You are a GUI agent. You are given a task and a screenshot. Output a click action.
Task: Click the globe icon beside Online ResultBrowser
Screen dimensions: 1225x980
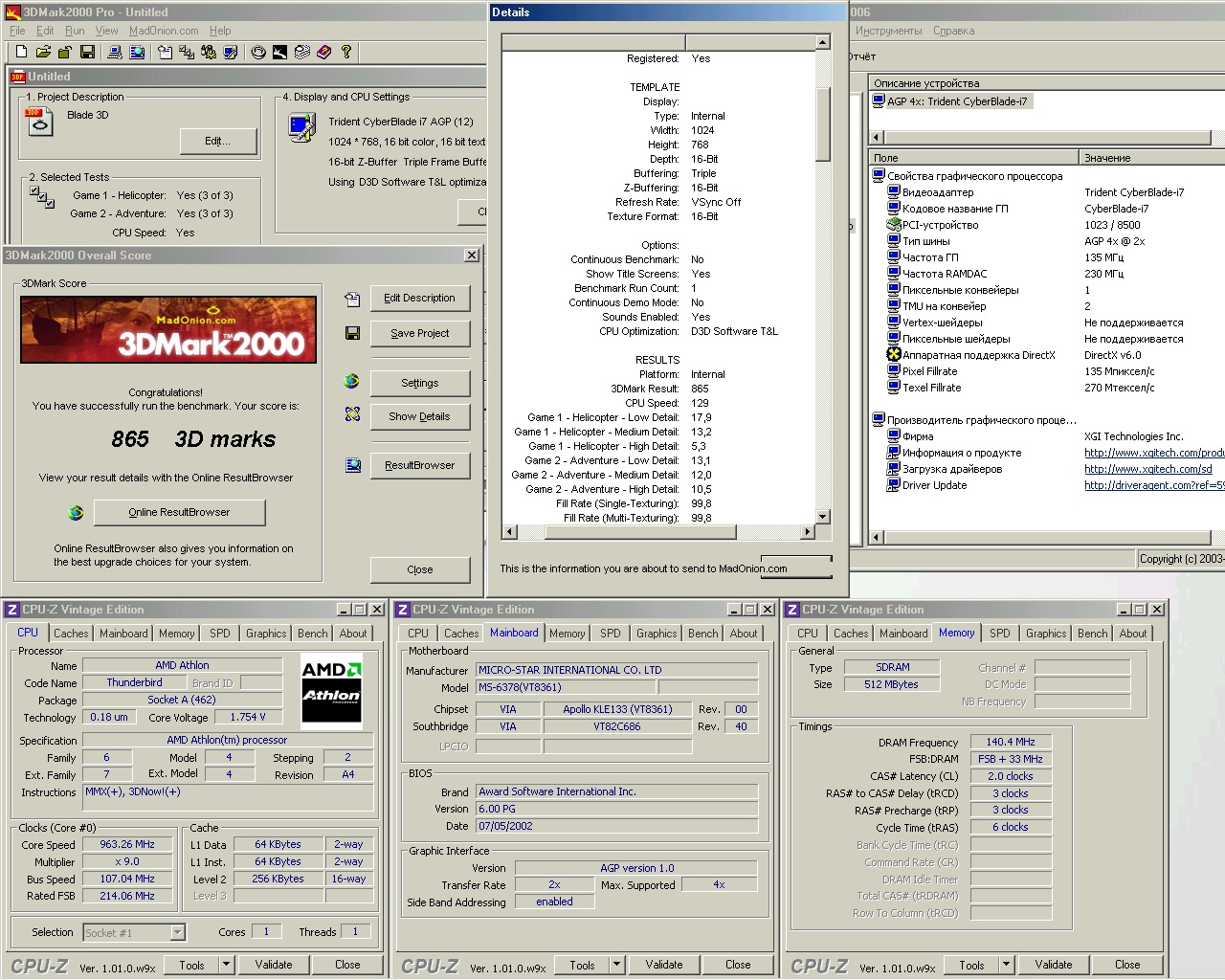point(76,513)
